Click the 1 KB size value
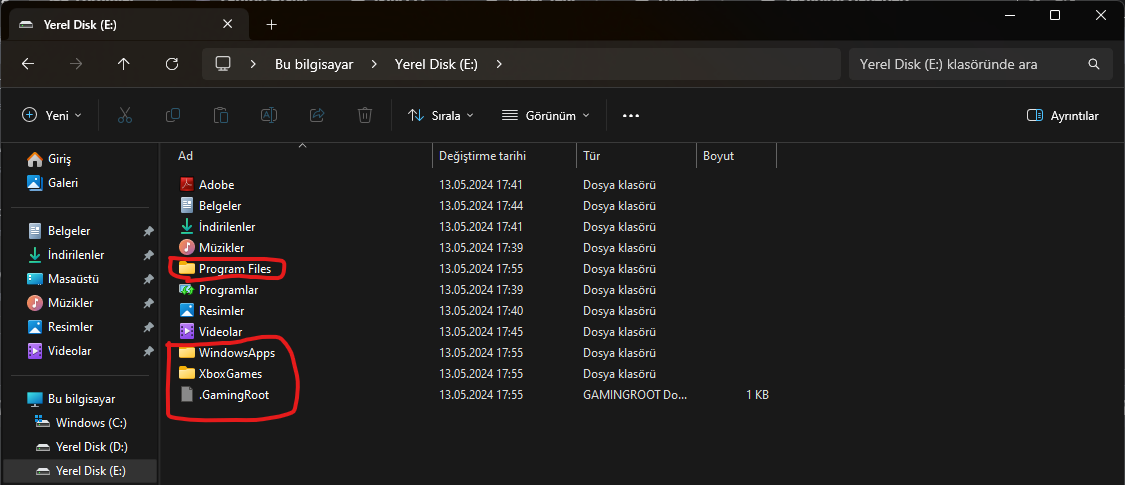The height and width of the screenshot is (485, 1125). point(757,395)
